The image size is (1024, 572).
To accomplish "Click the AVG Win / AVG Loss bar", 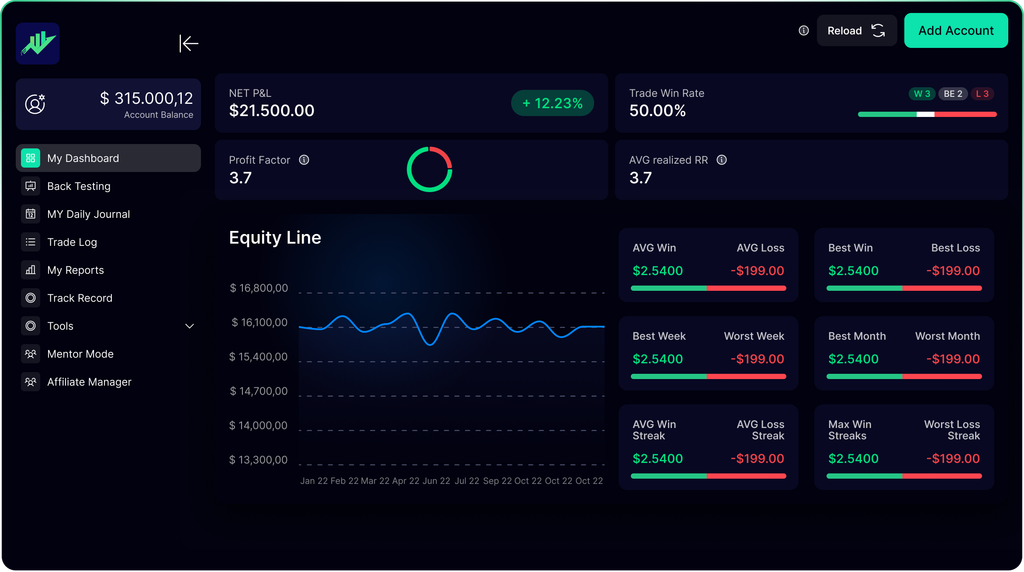I will (x=709, y=288).
